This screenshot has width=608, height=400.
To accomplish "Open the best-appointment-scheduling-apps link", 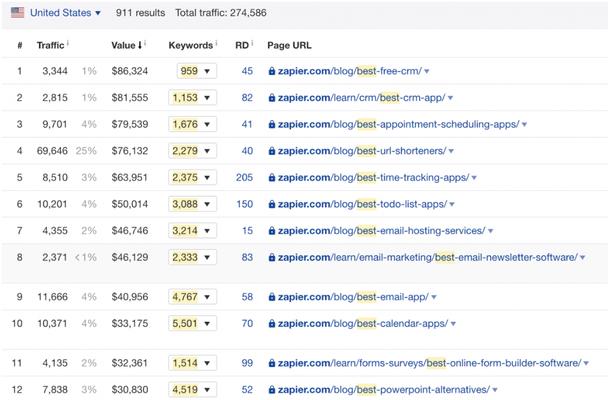I will click(x=399, y=124).
